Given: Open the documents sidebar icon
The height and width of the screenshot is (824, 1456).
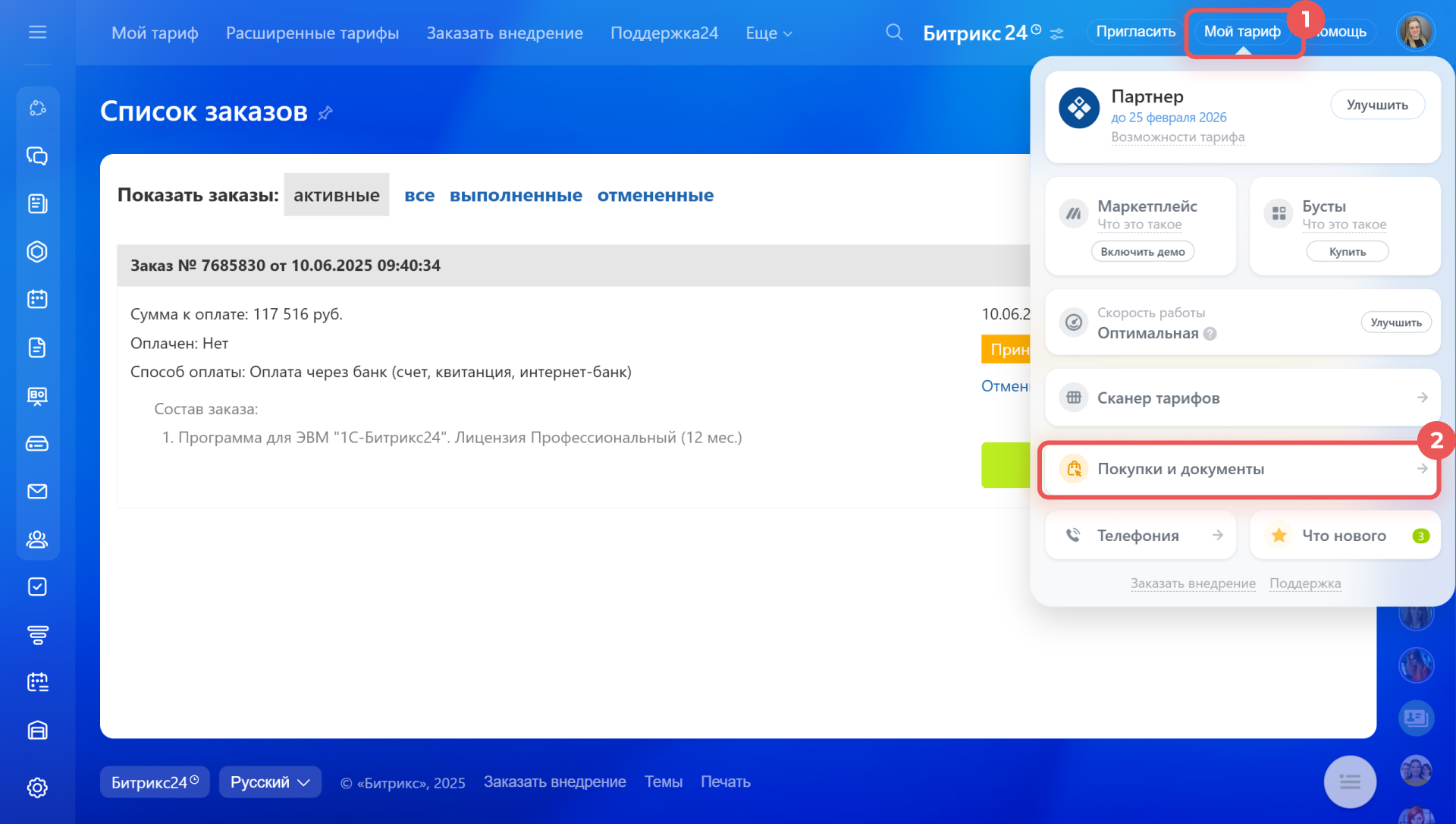Looking at the screenshot, I should pos(37,348).
